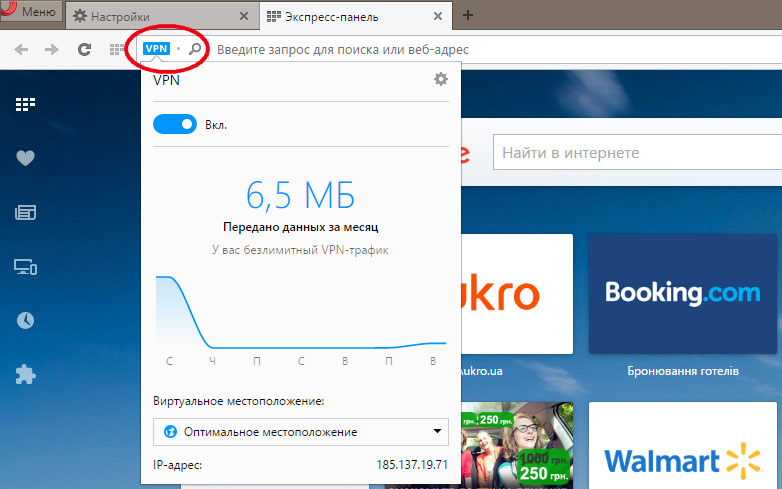Open a new tab with plus button

467,15
